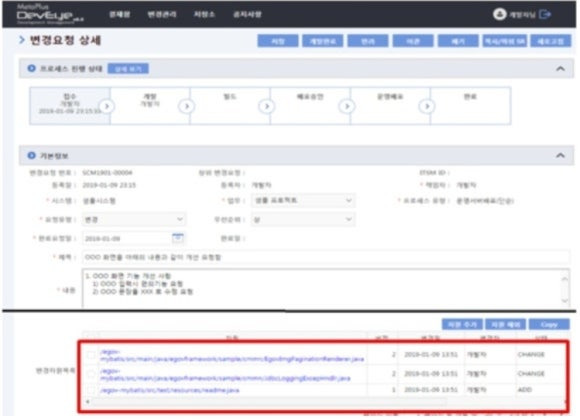580x420 pixels.
Task: Click the 자원 추가 button
Action: (462, 325)
